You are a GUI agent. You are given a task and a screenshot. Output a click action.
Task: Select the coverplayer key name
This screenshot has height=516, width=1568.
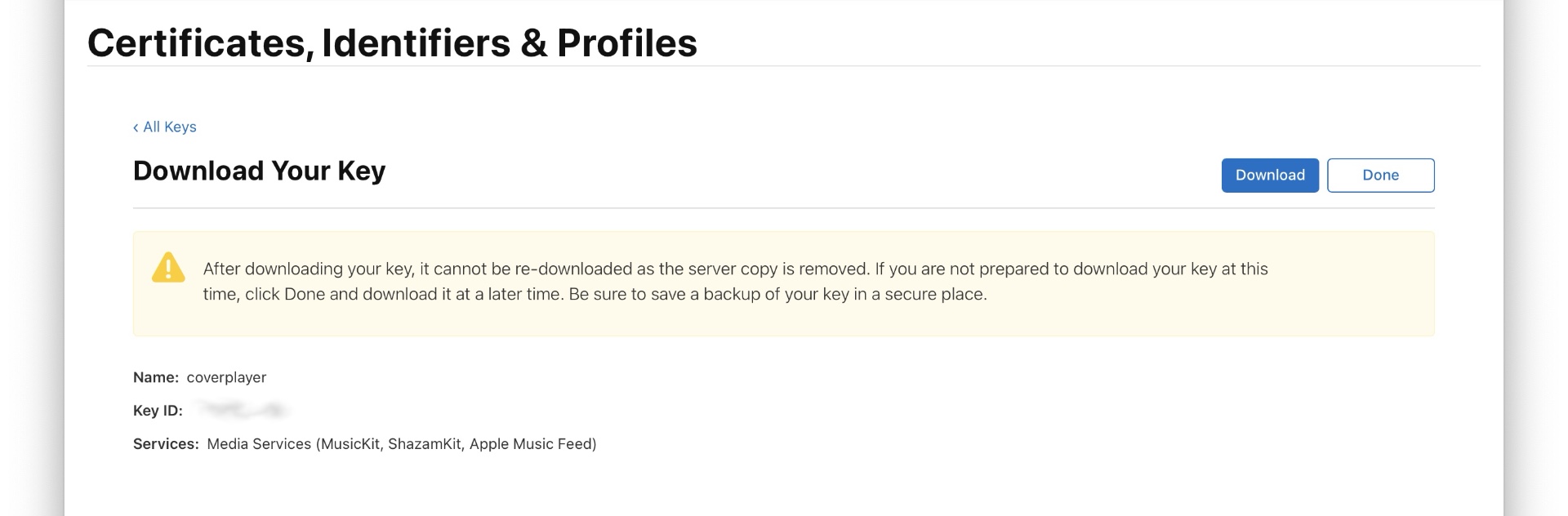click(226, 377)
